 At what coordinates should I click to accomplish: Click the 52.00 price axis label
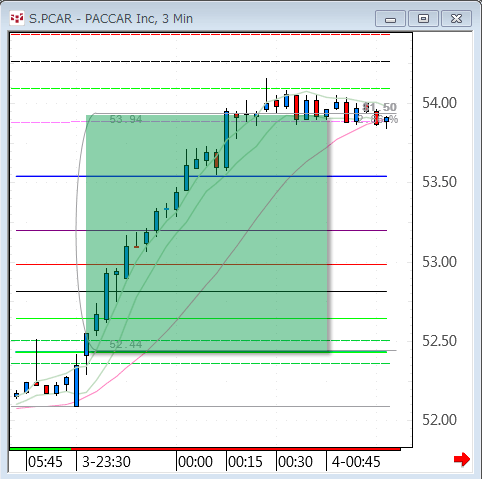439,420
